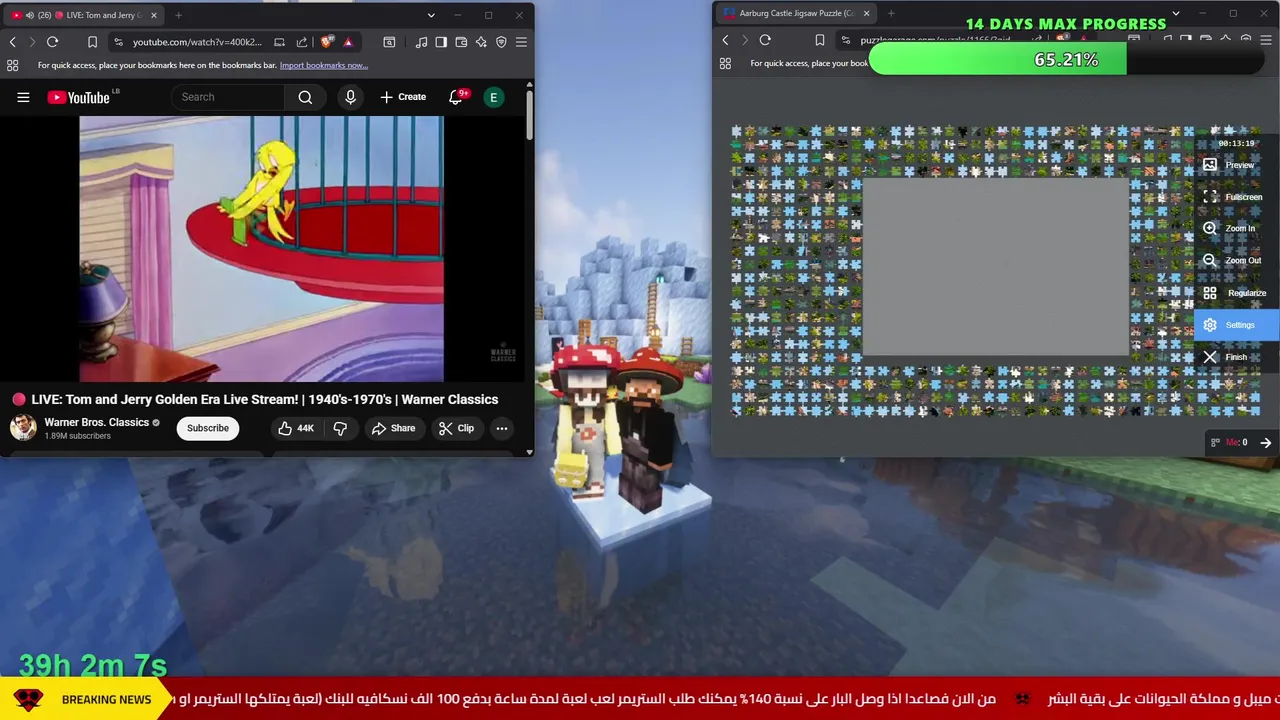Open Brave Shields icon in YouTube window
The width and height of the screenshot is (1280, 720).
pyautogui.click(x=326, y=42)
